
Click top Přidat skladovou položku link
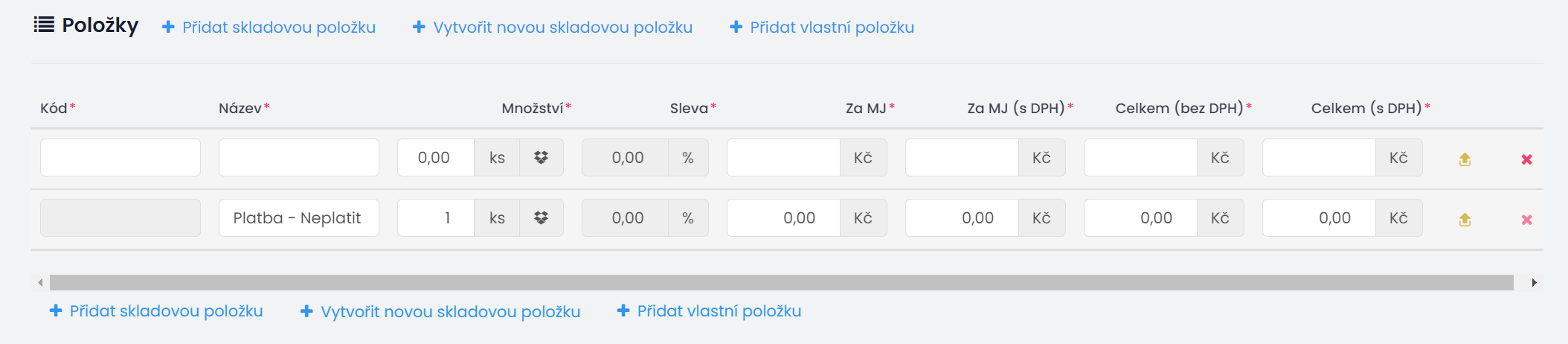269,28
